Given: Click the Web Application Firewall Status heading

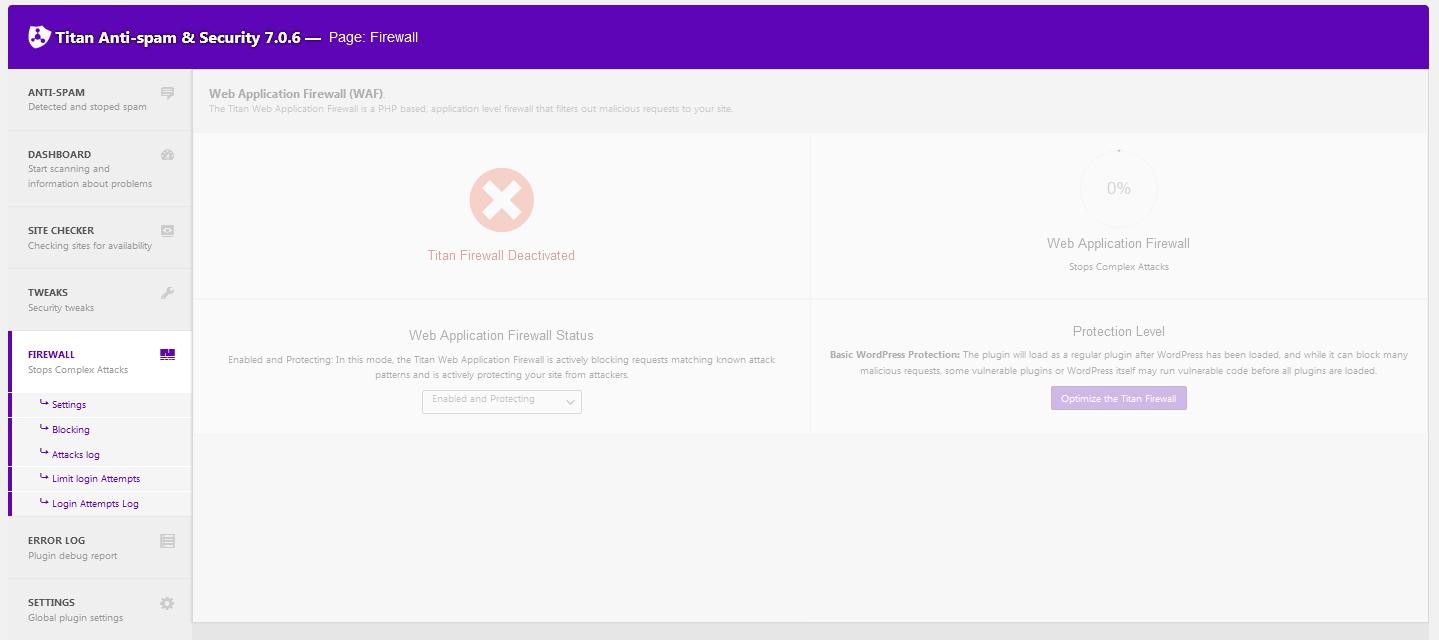Looking at the screenshot, I should 501,336.
